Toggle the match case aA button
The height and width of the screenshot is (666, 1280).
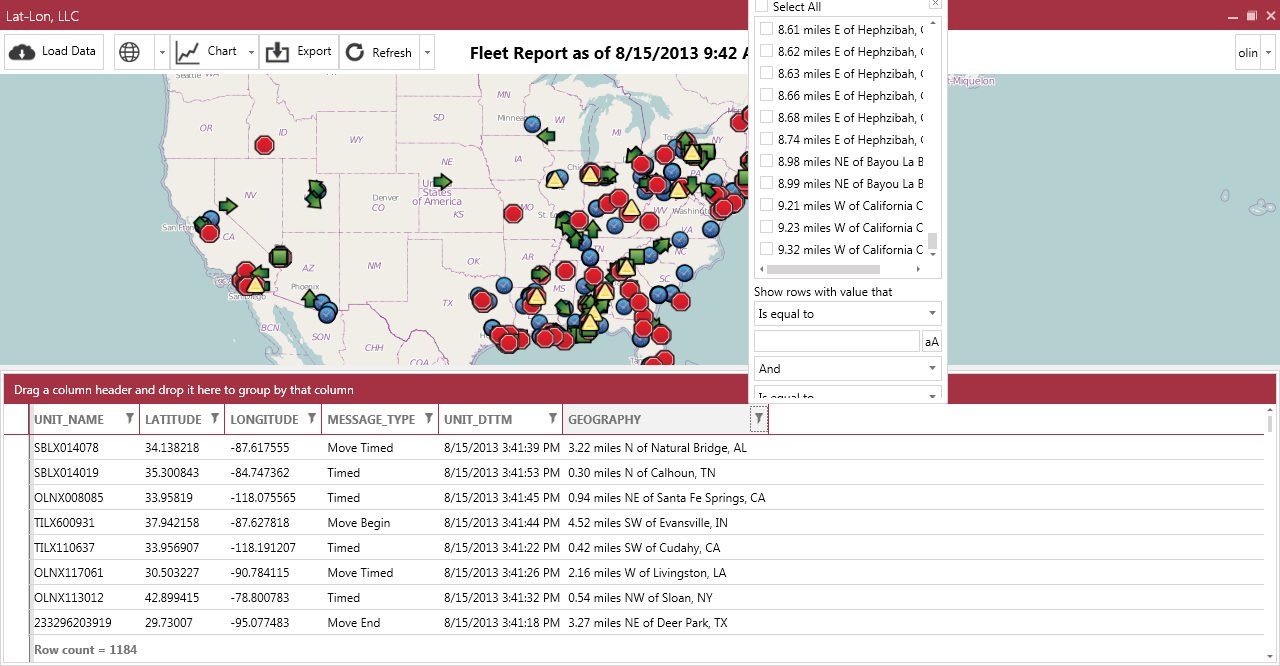(x=932, y=342)
